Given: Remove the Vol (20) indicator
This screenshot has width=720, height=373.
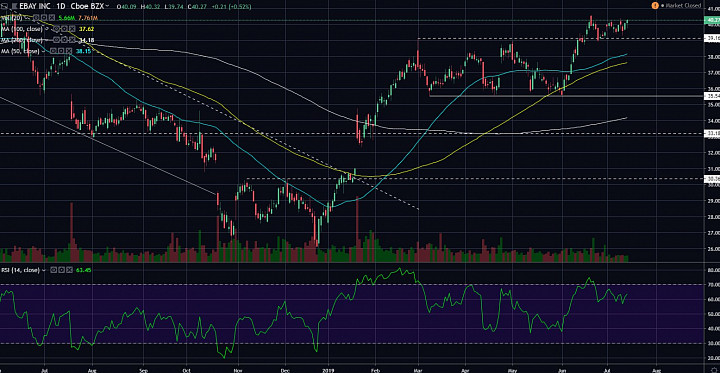Looking at the screenshot, I should click(x=52, y=17).
